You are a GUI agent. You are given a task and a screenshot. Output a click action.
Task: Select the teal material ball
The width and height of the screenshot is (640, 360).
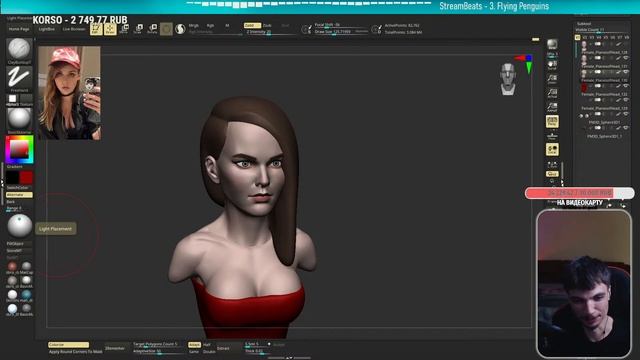click(x=26, y=294)
